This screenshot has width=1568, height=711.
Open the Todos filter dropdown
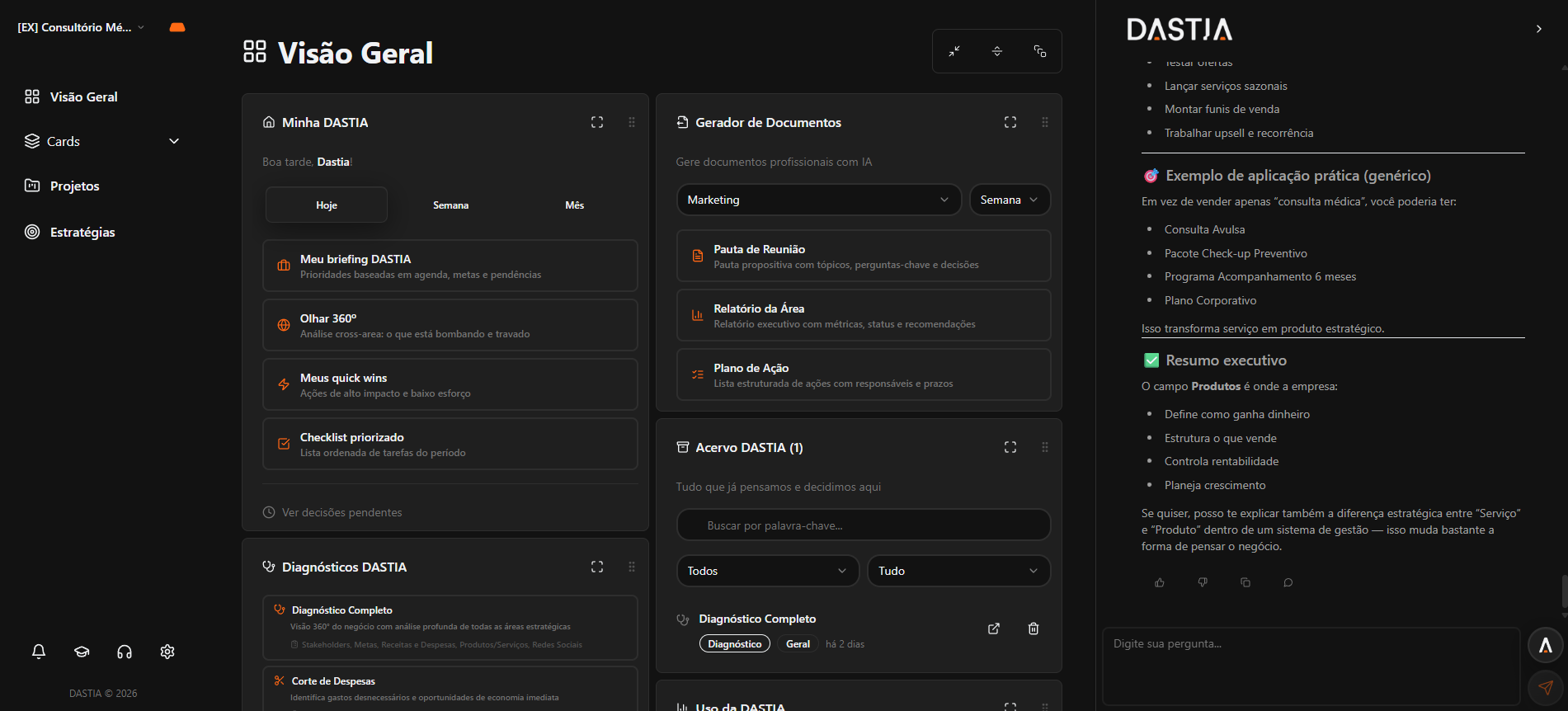coord(768,571)
